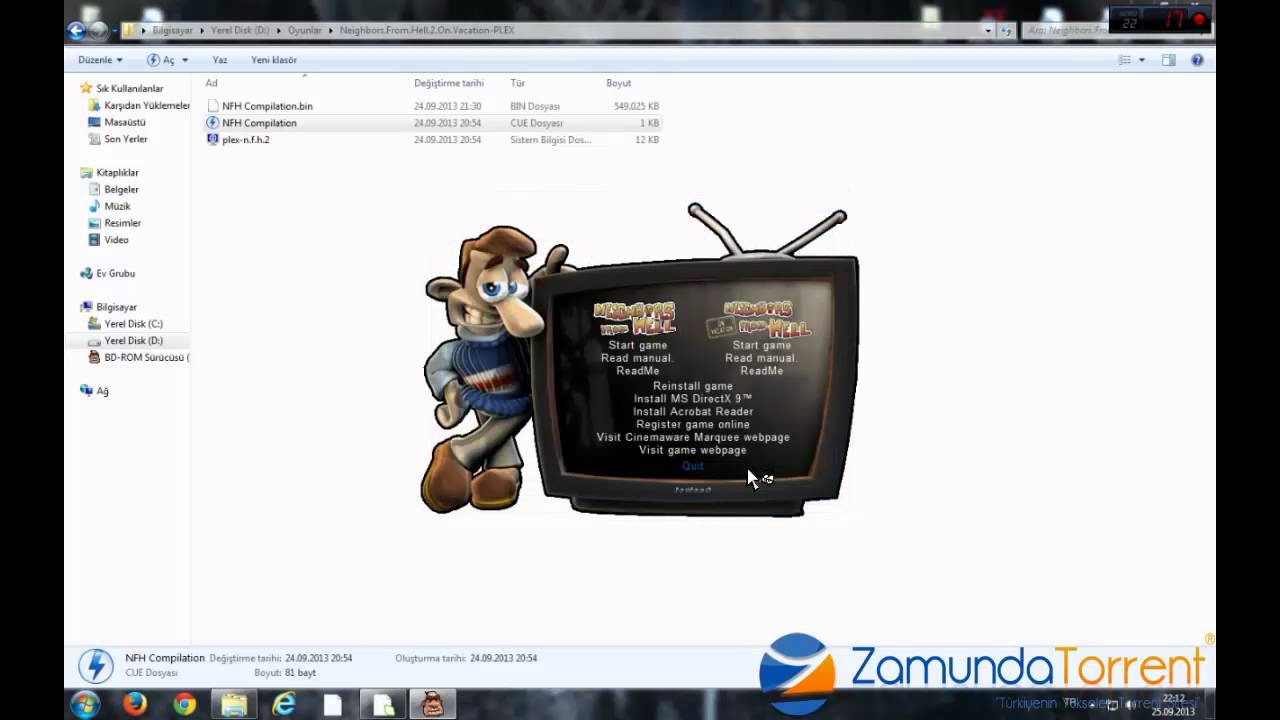This screenshot has height=720, width=1280.
Task: Open the Düzenle dropdown menu
Action: (100, 60)
